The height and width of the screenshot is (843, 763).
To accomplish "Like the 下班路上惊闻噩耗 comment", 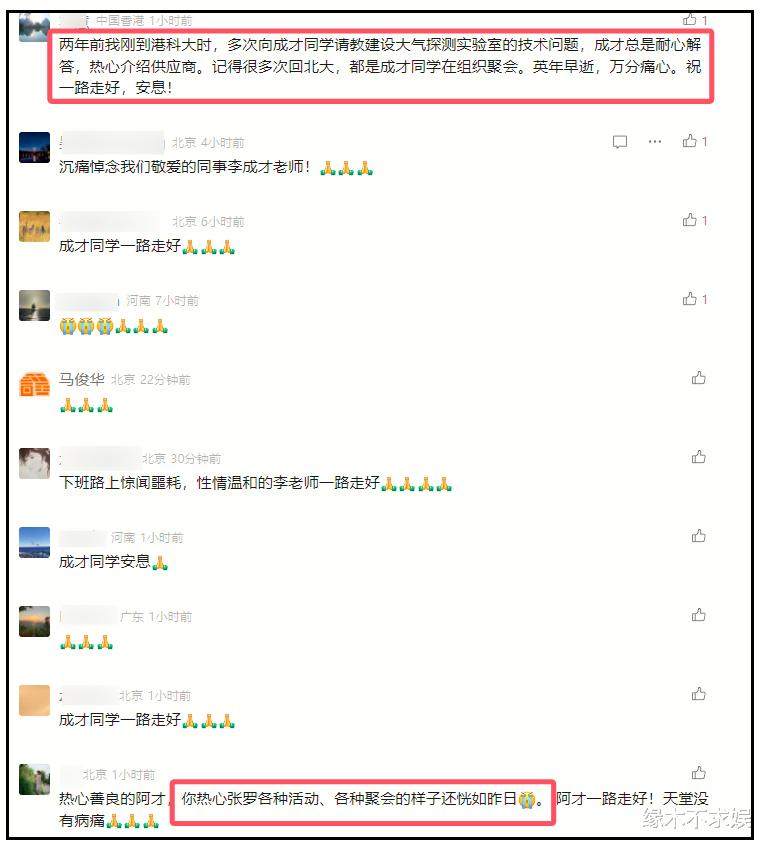I will point(698,457).
